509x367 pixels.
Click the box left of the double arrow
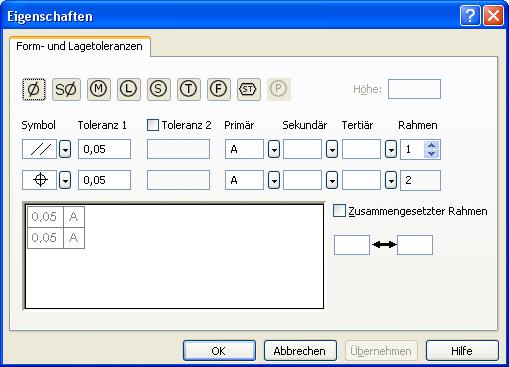coord(352,245)
